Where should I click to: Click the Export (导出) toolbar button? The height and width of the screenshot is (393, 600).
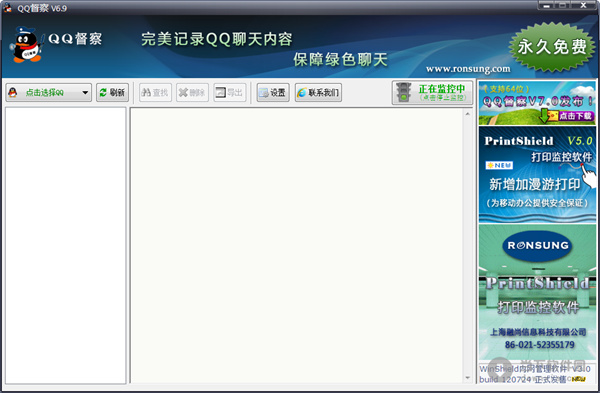point(230,93)
